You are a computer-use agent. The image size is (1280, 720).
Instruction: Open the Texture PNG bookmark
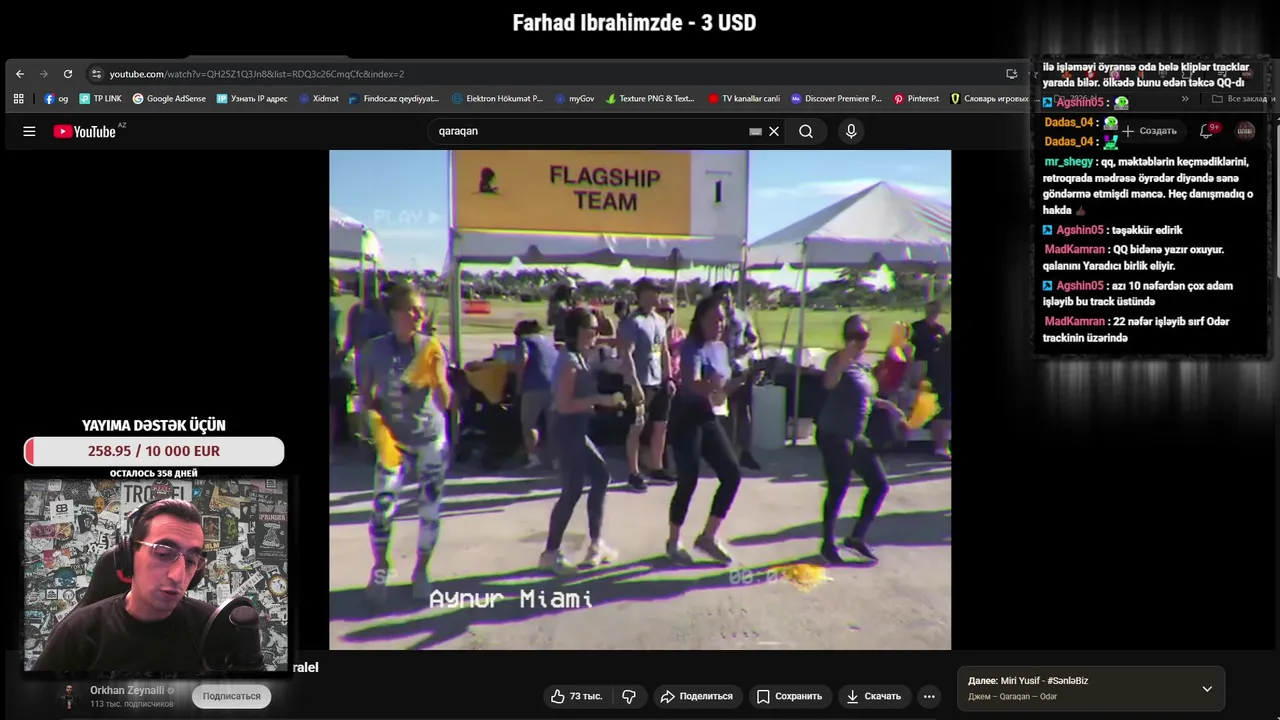coord(649,99)
